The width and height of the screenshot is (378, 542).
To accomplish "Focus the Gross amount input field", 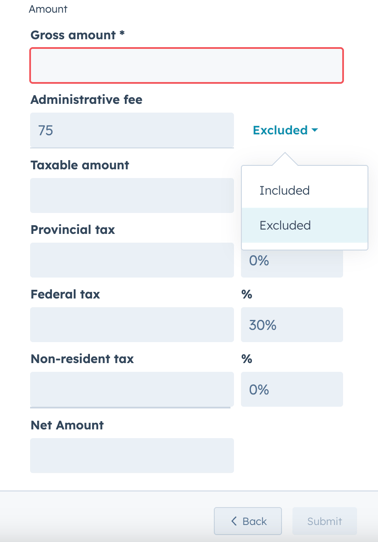I will pyautogui.click(x=187, y=65).
